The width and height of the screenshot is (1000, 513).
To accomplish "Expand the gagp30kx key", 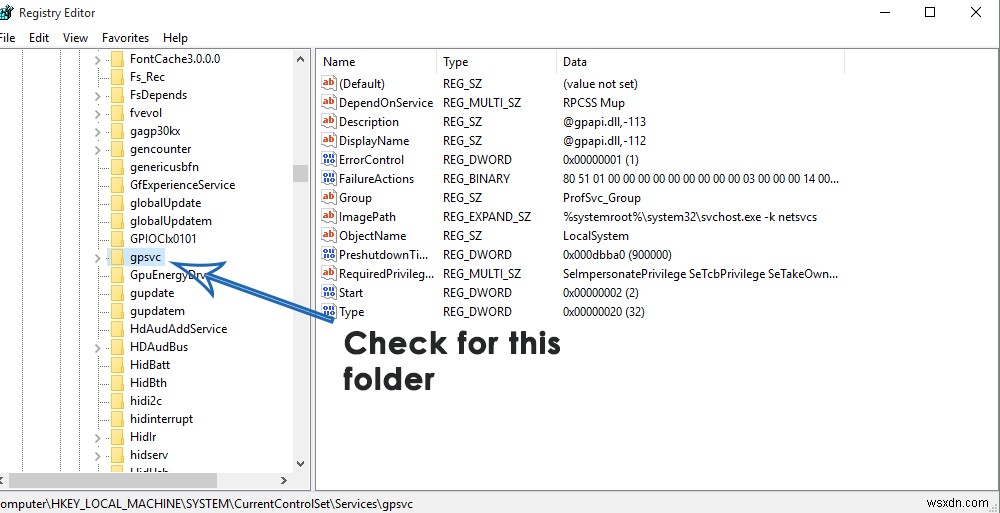I will pos(97,131).
